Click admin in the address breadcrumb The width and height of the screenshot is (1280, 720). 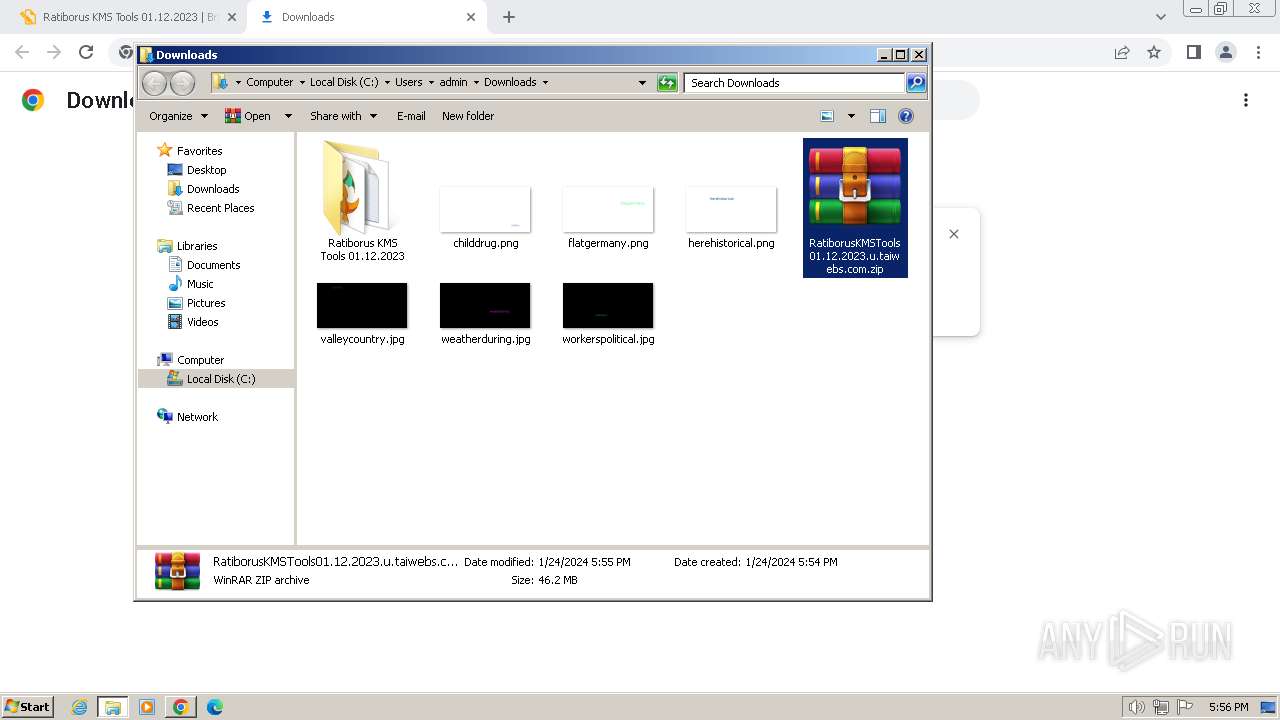pos(453,83)
